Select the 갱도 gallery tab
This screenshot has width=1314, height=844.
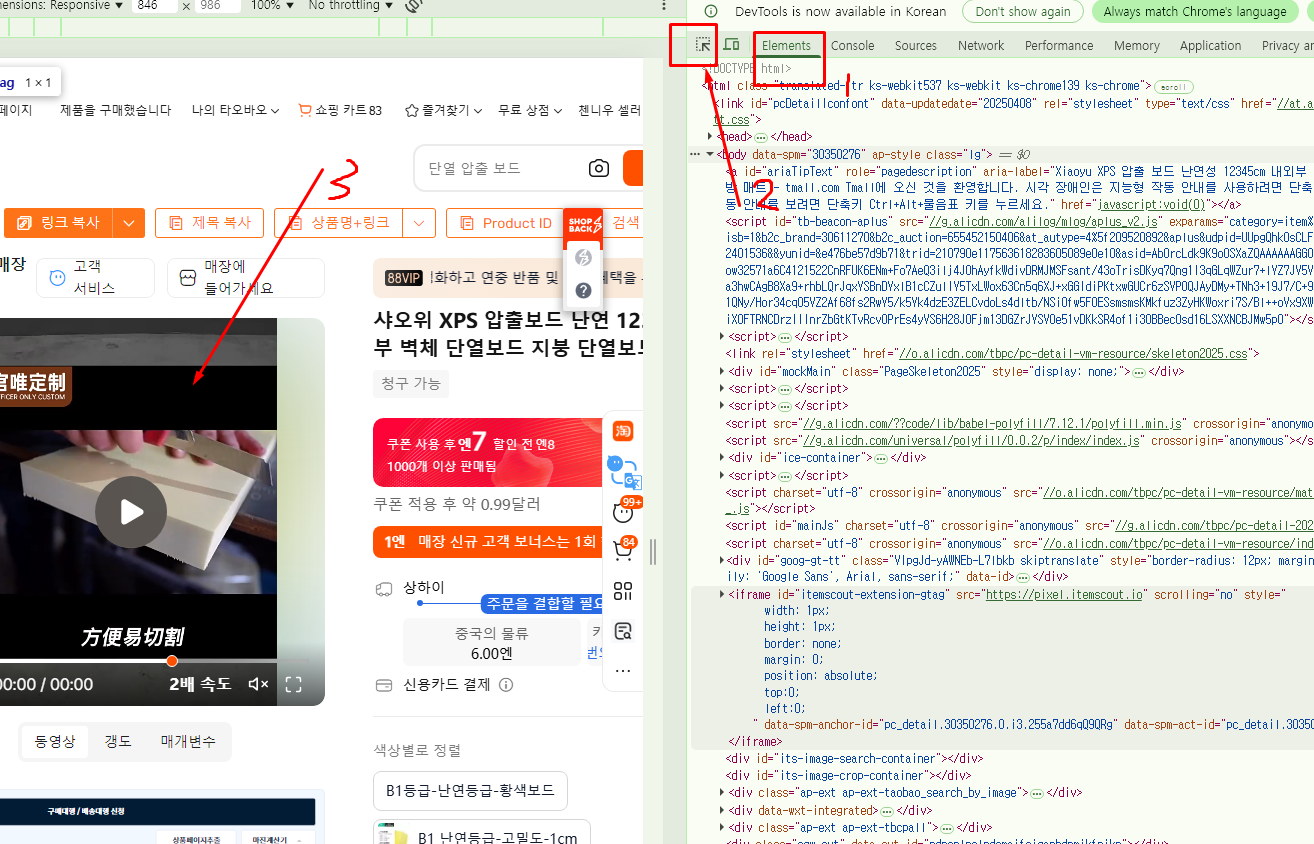[x=118, y=741]
